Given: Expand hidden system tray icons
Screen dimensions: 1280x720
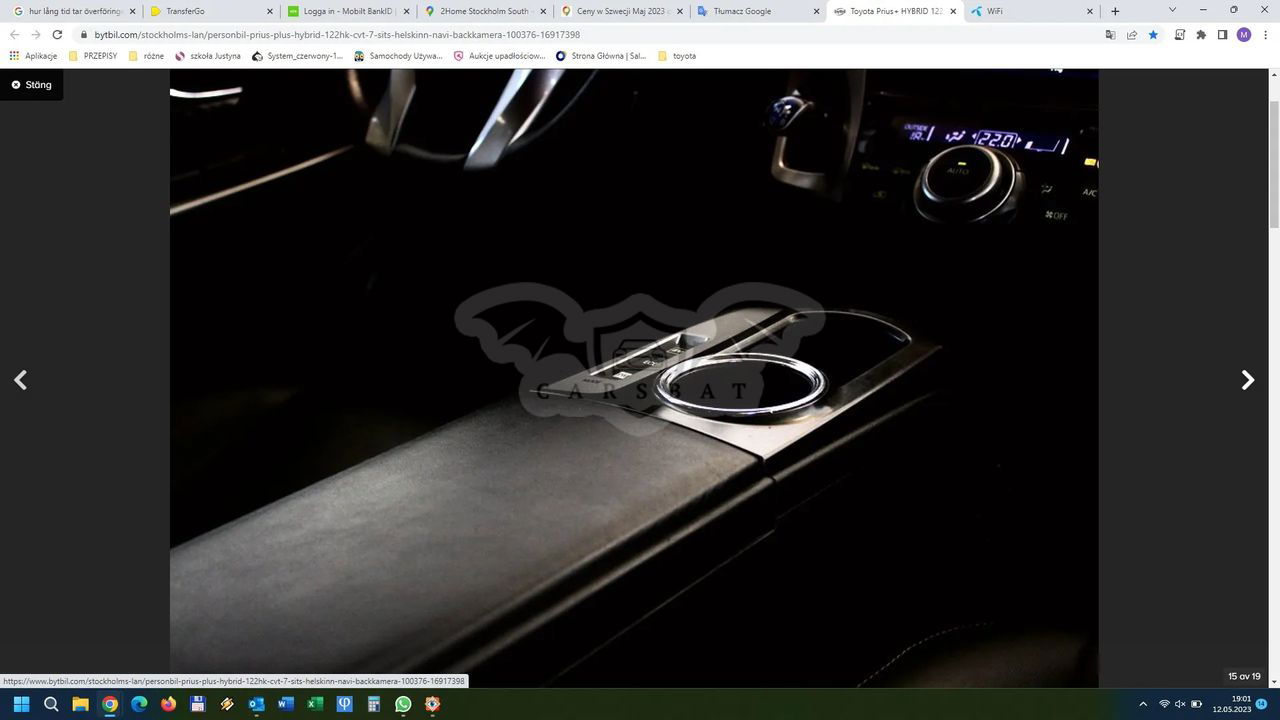Looking at the screenshot, I should (1143, 704).
